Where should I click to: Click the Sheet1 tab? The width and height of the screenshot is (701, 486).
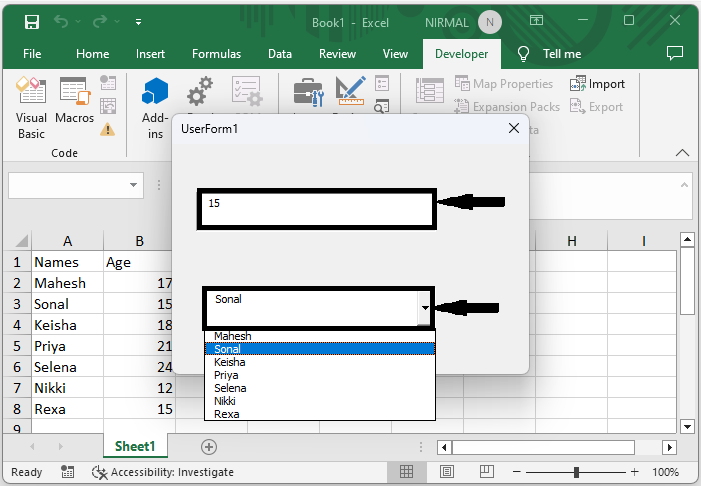click(x=135, y=446)
